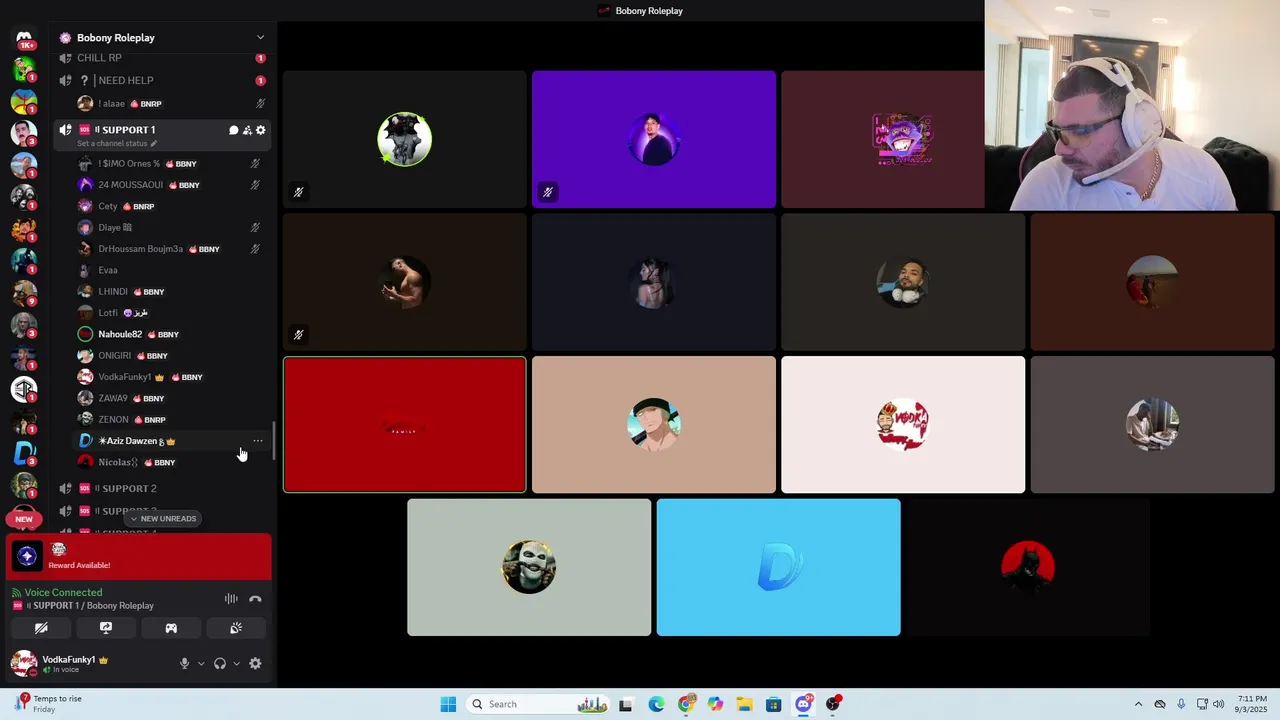
Task: Join the NEED HELP voice channel
Action: coord(162,80)
